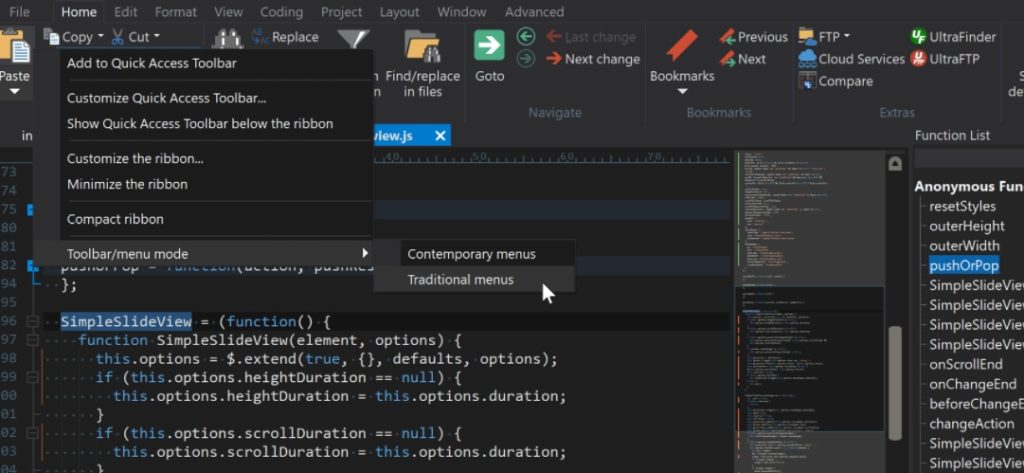Click the FTP folder icon

[x=807, y=37]
